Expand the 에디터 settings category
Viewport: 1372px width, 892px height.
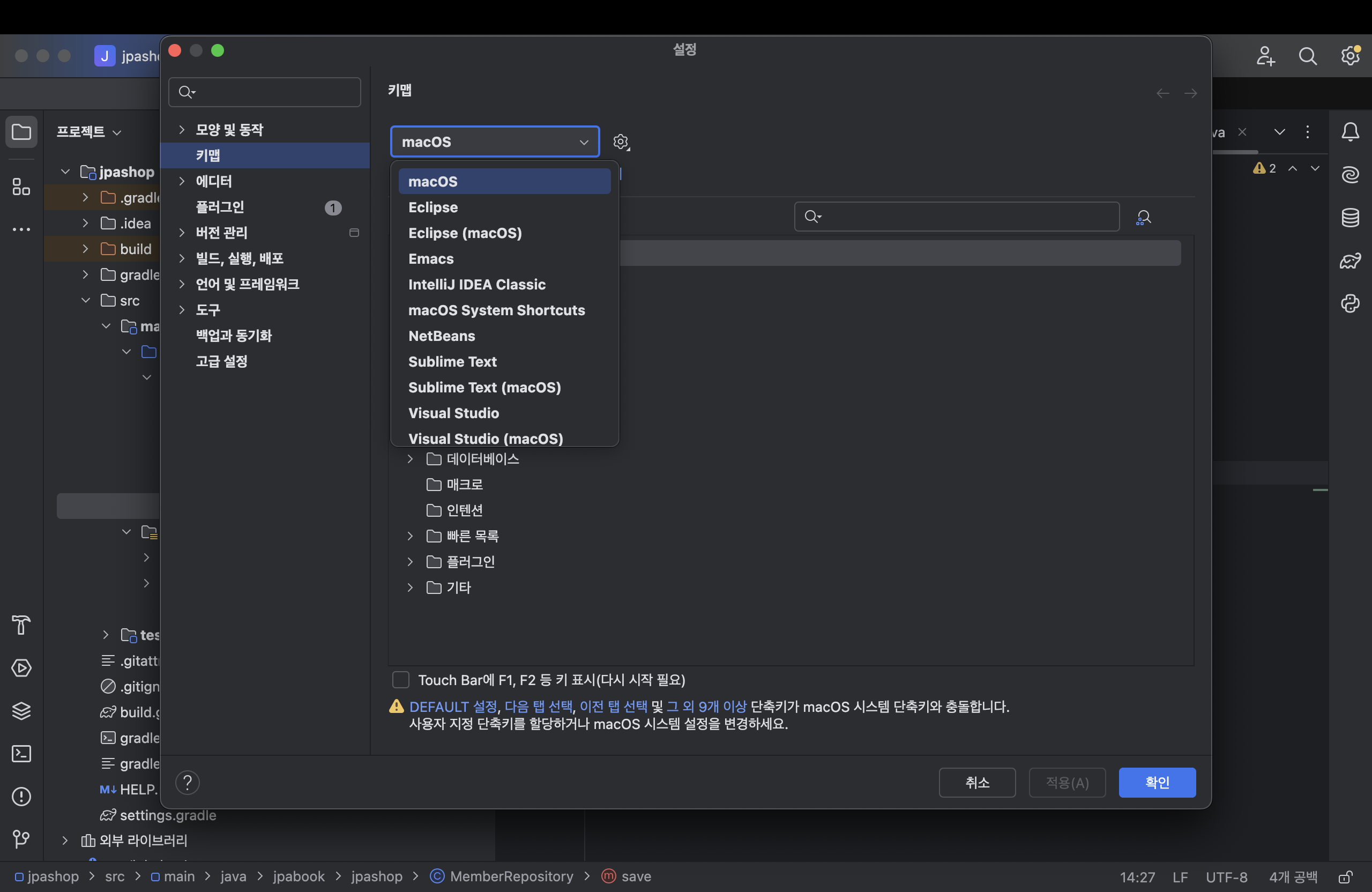pyautogui.click(x=182, y=181)
